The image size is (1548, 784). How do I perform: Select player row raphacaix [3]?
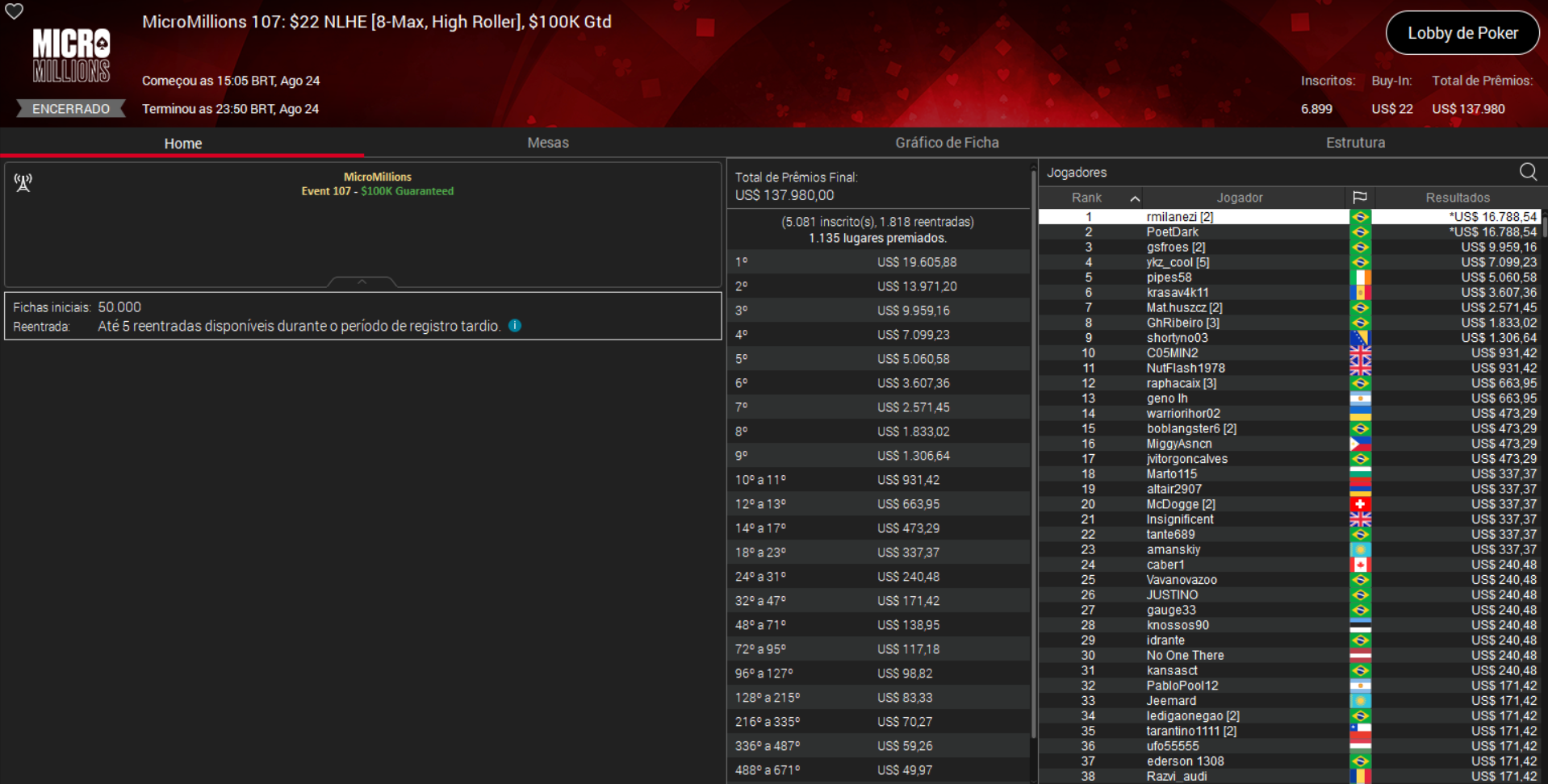coord(1290,383)
